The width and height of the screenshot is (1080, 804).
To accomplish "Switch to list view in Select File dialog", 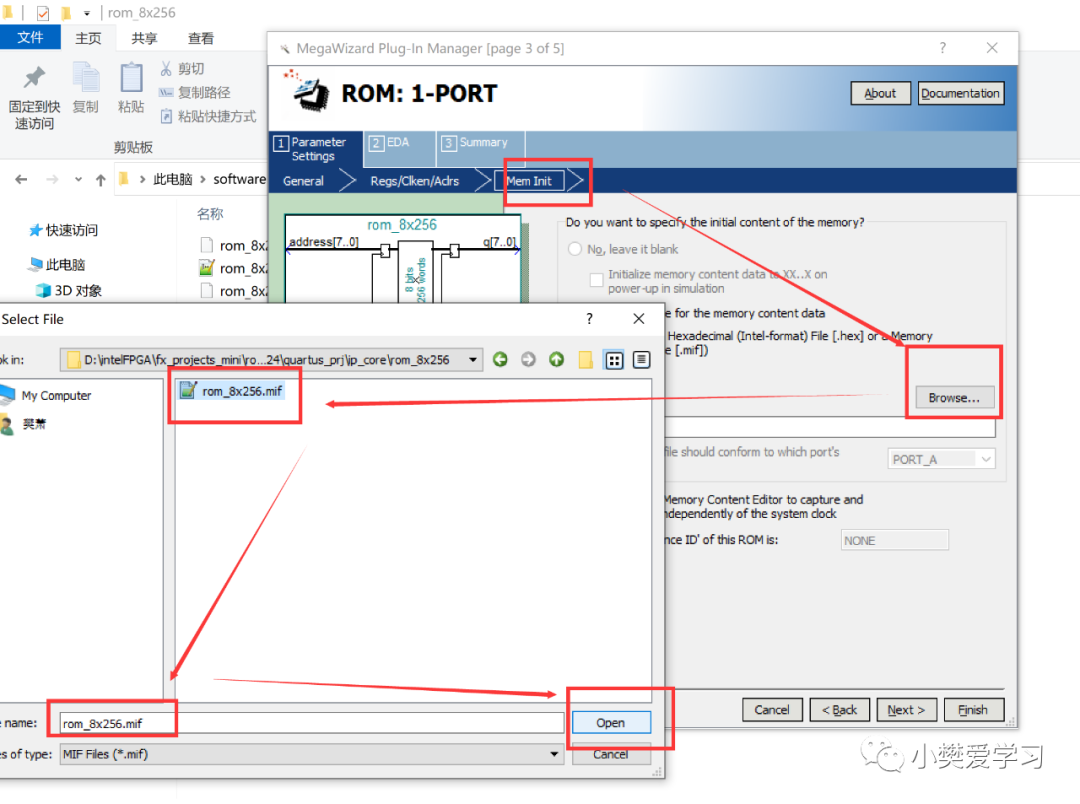I will [x=614, y=360].
